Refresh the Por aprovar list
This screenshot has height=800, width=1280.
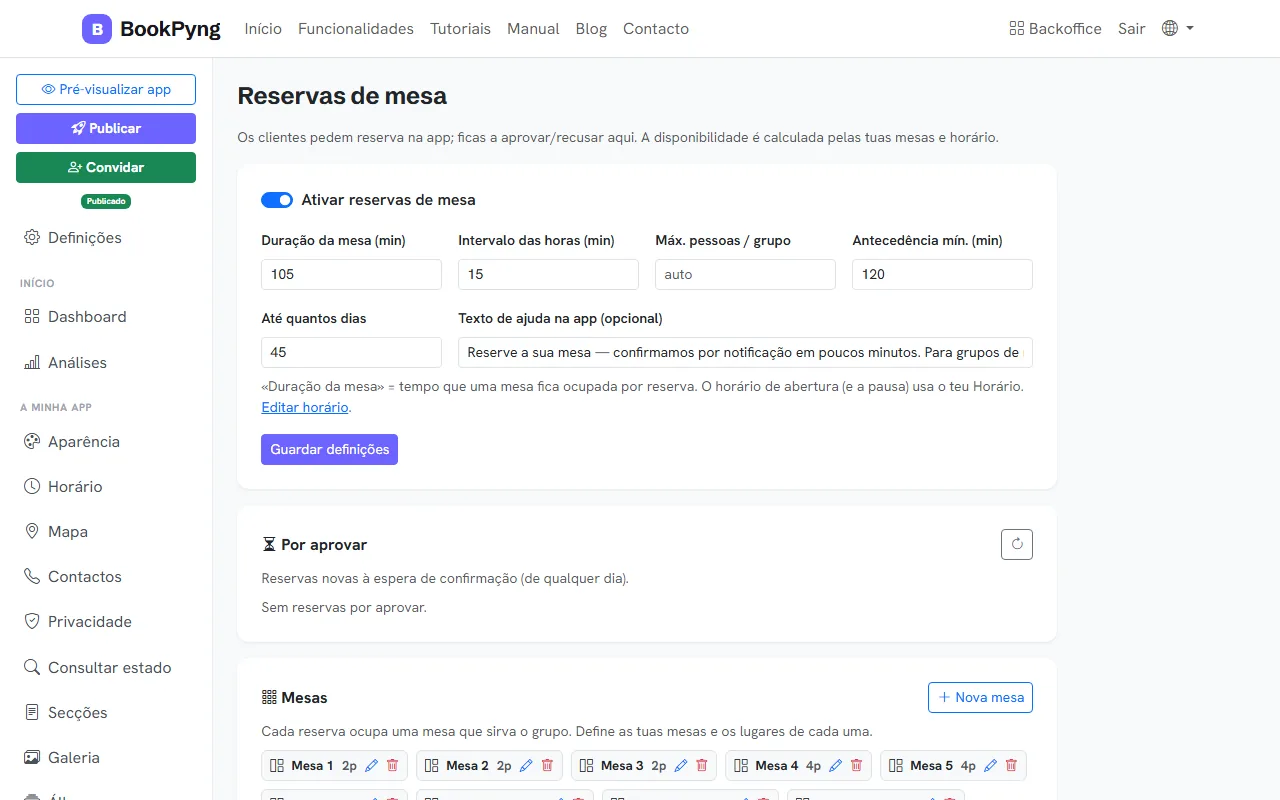tap(1017, 544)
